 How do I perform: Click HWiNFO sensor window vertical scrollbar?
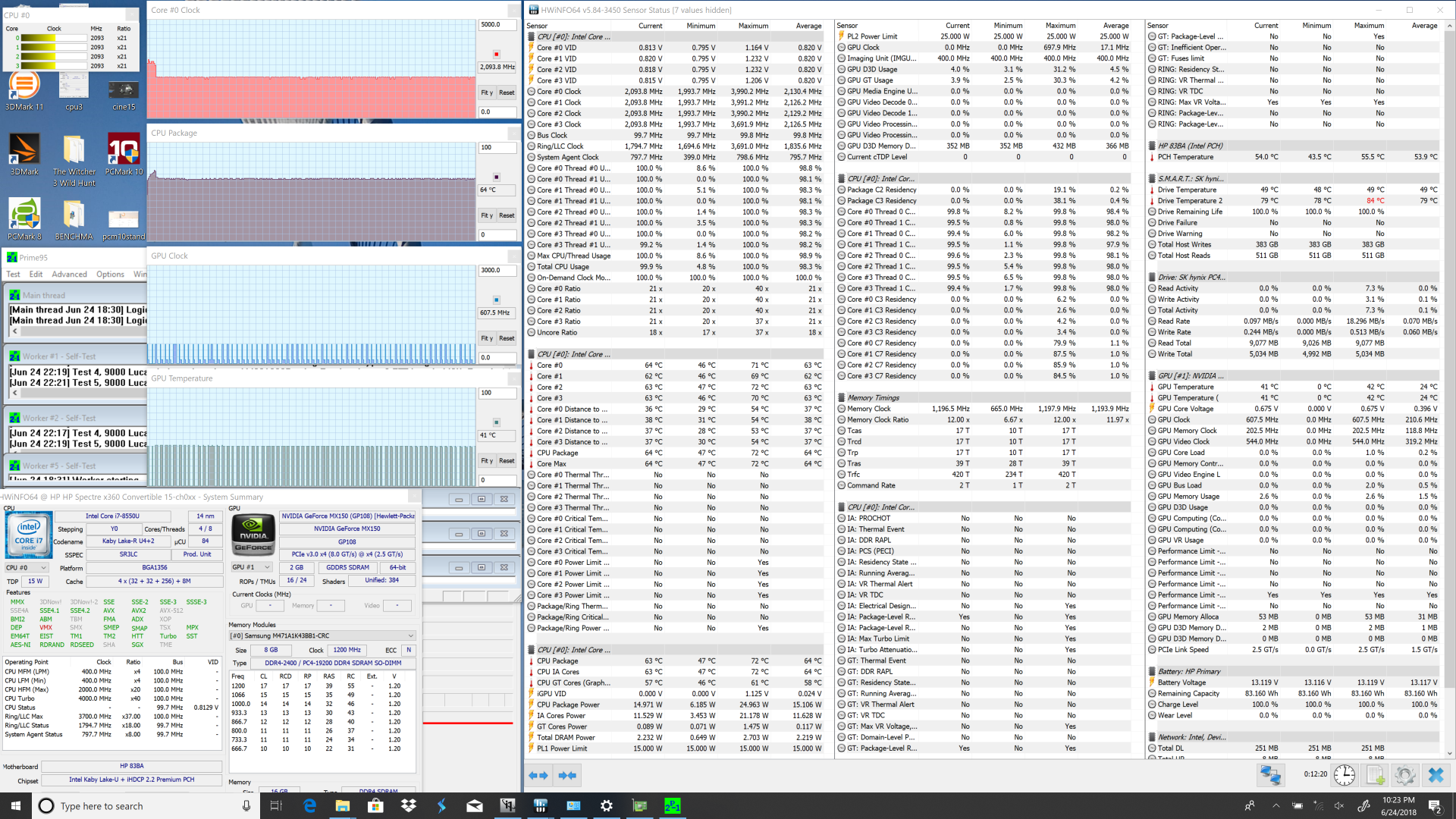click(1450, 391)
